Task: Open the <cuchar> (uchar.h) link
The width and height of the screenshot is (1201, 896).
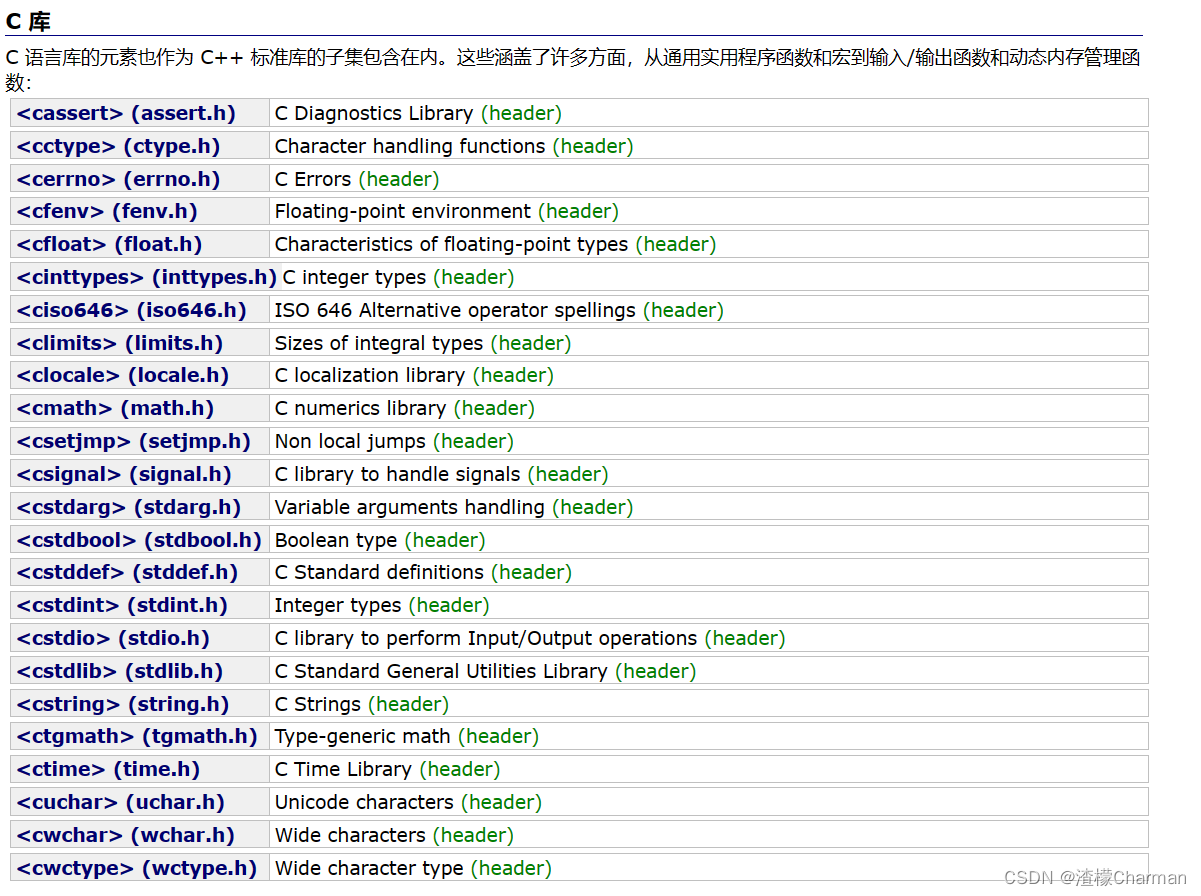Action: coord(121,802)
